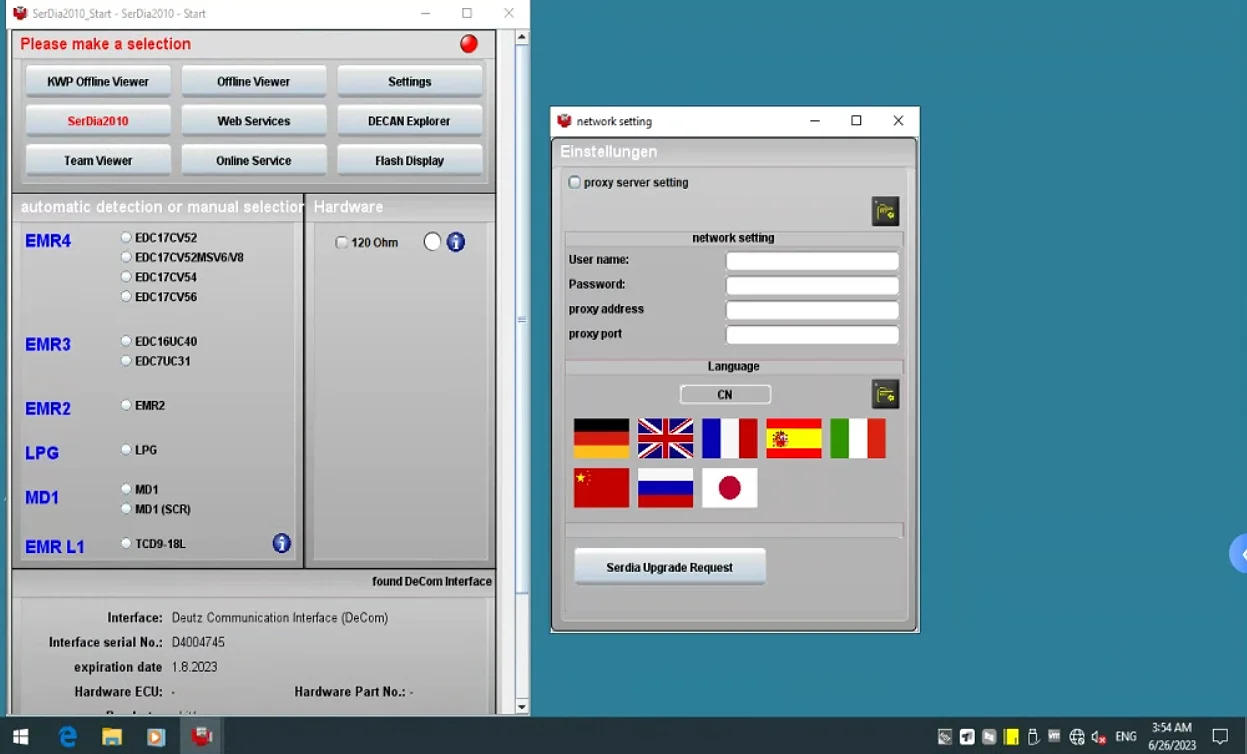1247x754 pixels.
Task: Select the MD1 (SCR) radio button
Action: click(x=126, y=509)
